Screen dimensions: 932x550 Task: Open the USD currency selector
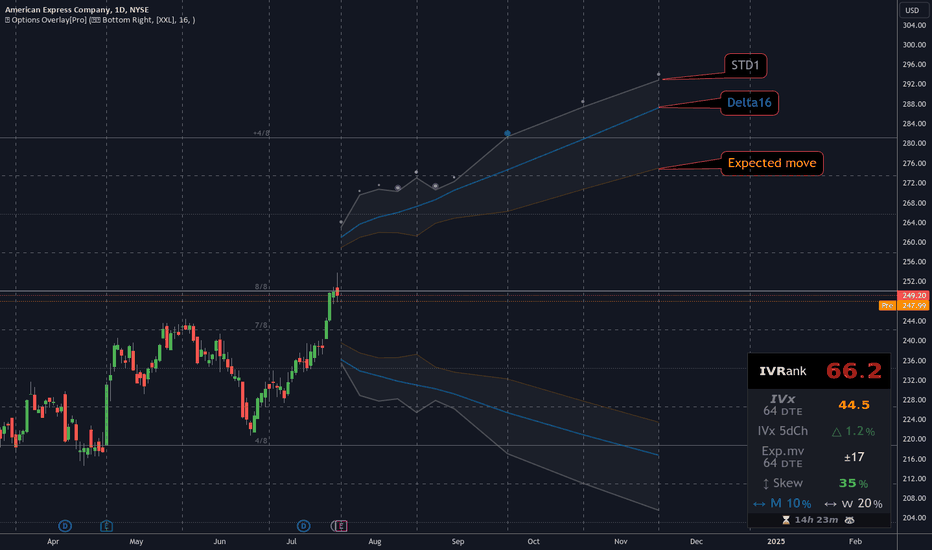[912, 10]
